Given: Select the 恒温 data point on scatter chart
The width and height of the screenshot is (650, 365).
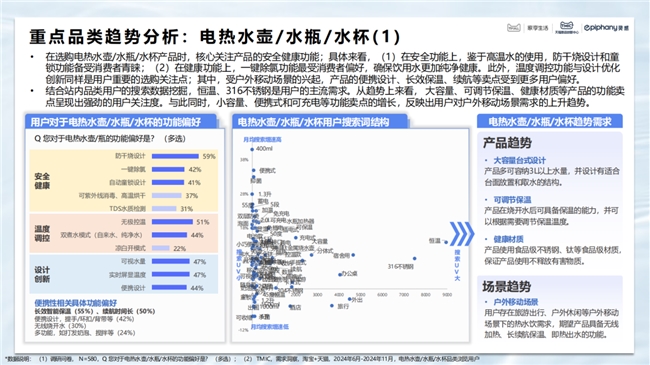Looking at the screenshot, I should point(446,242).
